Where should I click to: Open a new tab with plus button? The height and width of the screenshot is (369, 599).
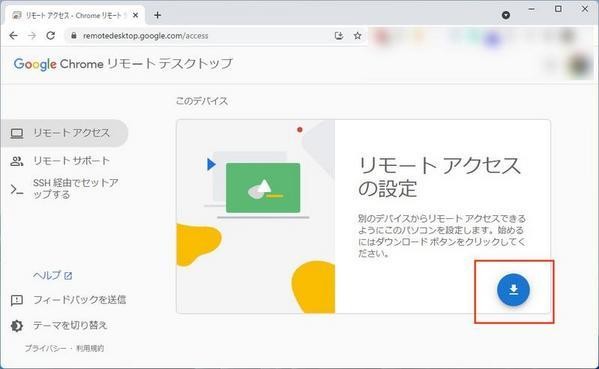157,15
